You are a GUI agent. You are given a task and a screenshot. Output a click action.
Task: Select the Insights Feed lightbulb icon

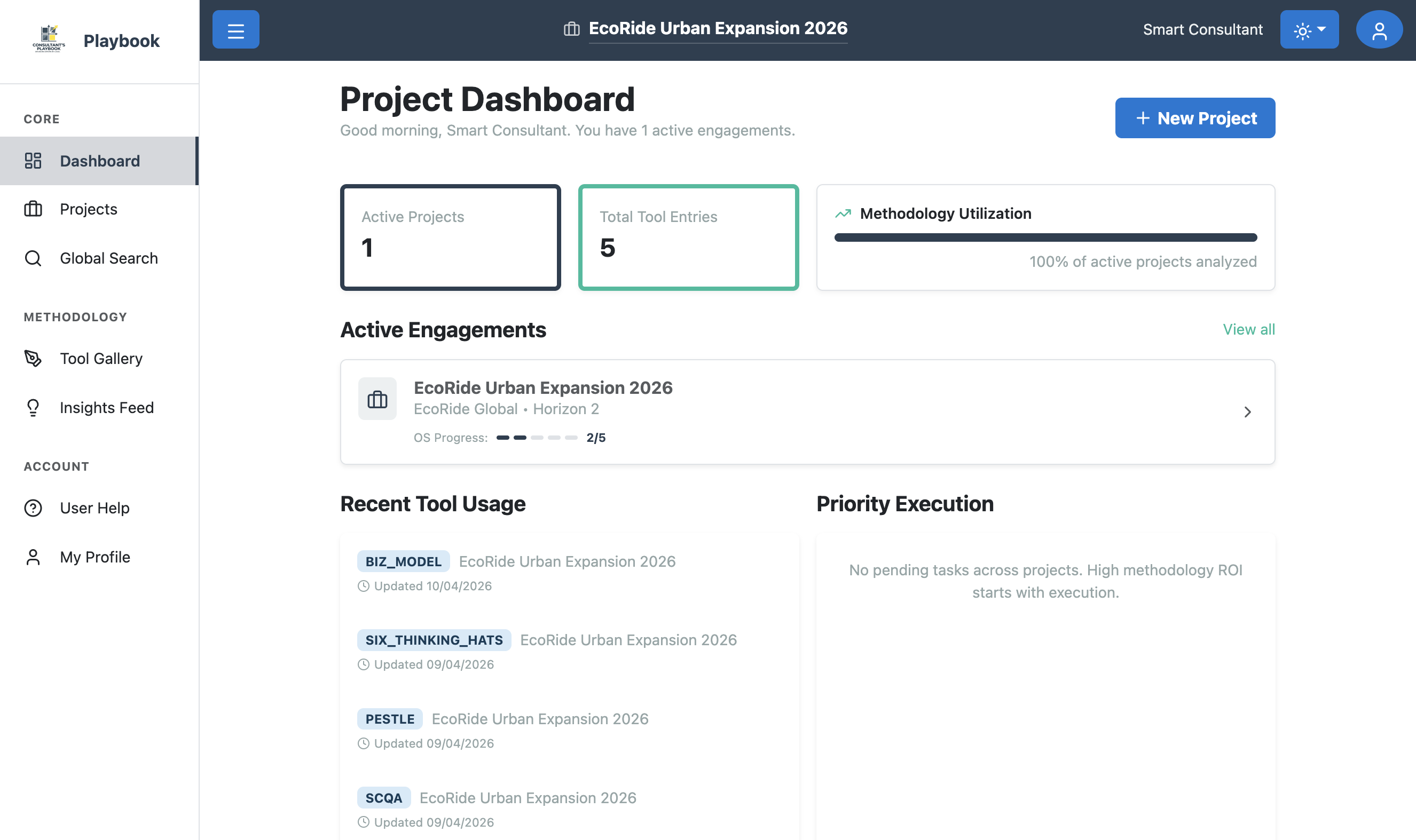click(34, 408)
